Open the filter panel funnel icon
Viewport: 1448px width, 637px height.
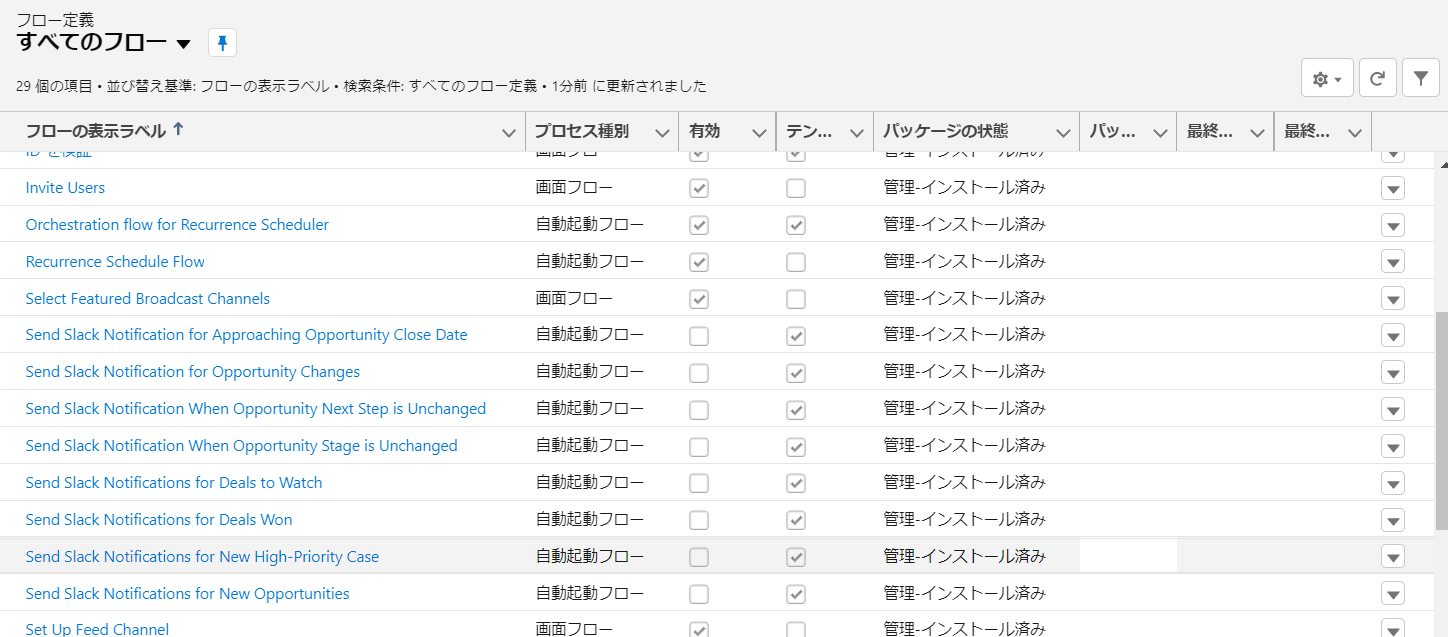[x=1420, y=78]
